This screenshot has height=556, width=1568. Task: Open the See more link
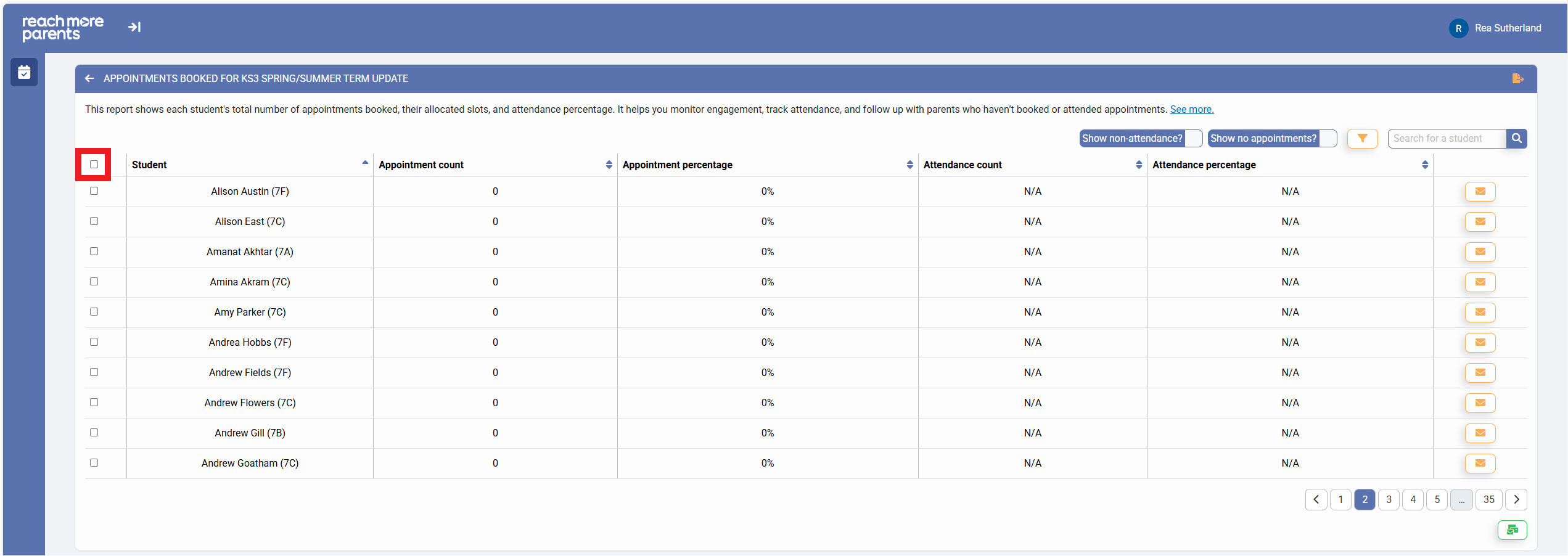click(1191, 110)
